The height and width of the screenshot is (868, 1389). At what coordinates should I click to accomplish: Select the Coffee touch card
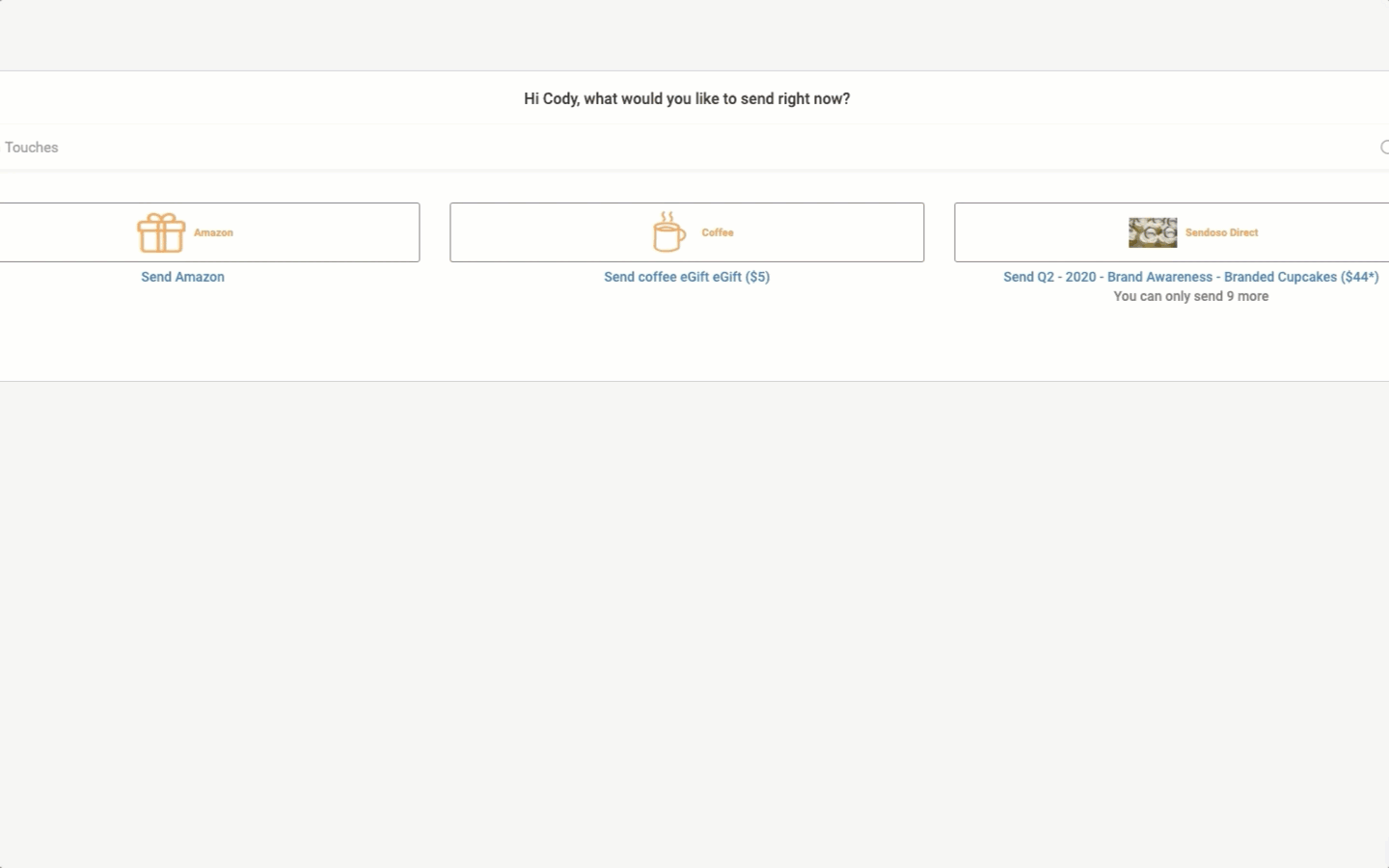[820, 232]
